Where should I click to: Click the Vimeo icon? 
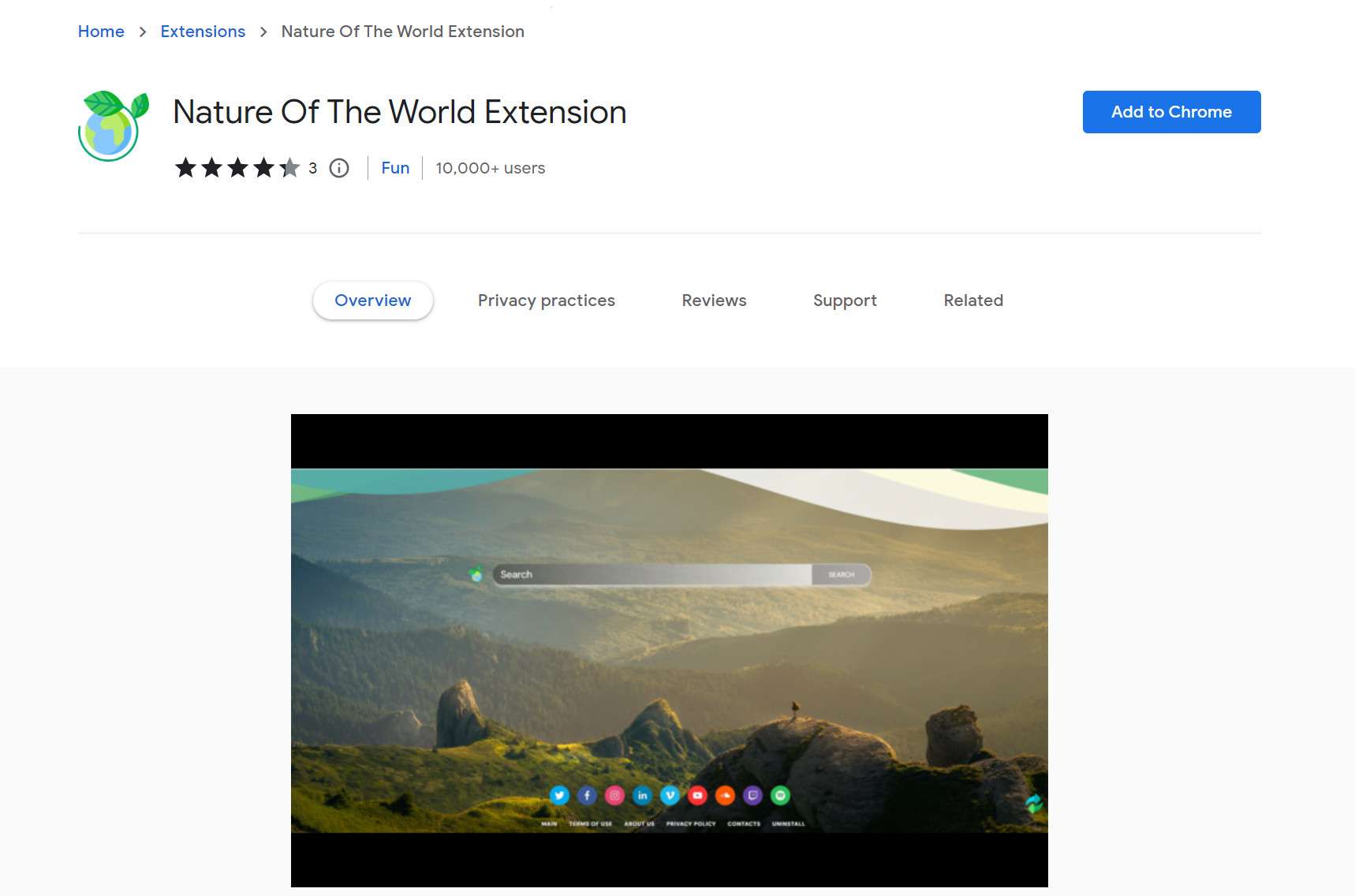click(670, 796)
